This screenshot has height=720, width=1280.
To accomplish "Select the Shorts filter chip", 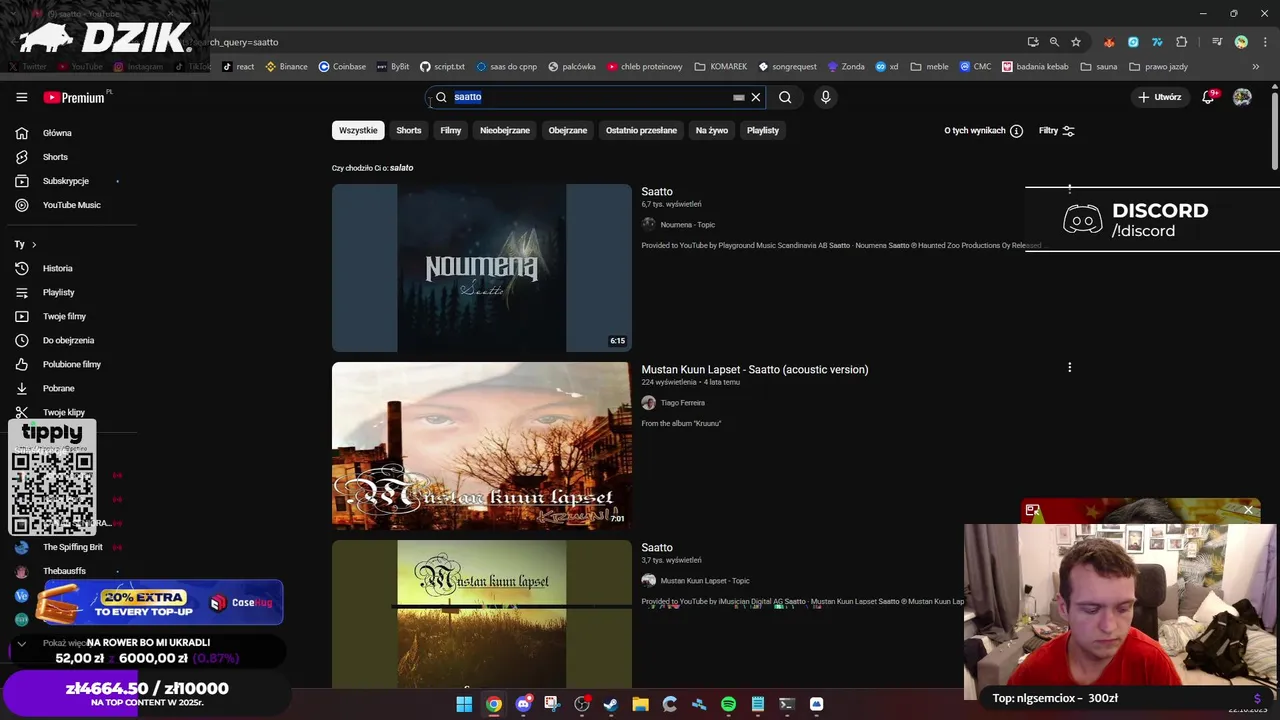I will pyautogui.click(x=409, y=130).
